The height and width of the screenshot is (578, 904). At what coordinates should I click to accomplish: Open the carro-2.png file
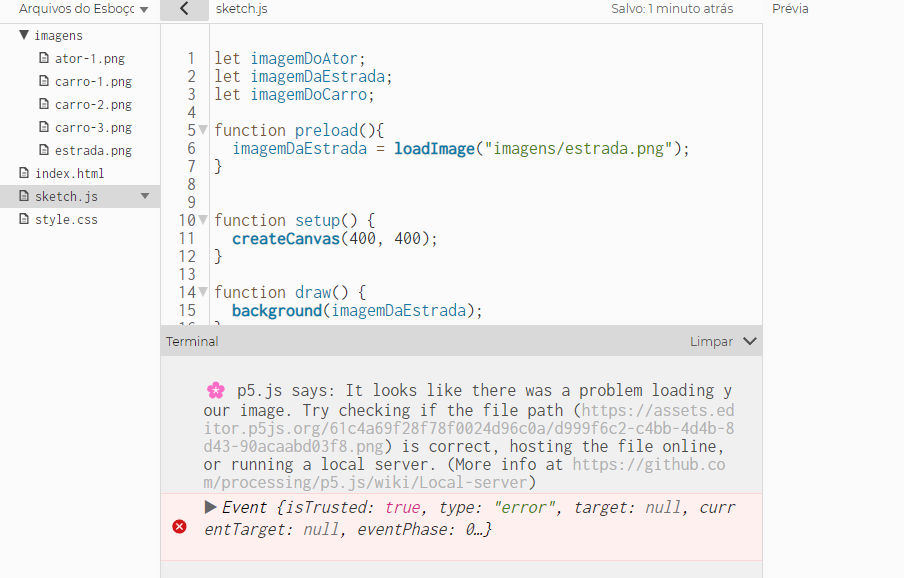(93, 105)
